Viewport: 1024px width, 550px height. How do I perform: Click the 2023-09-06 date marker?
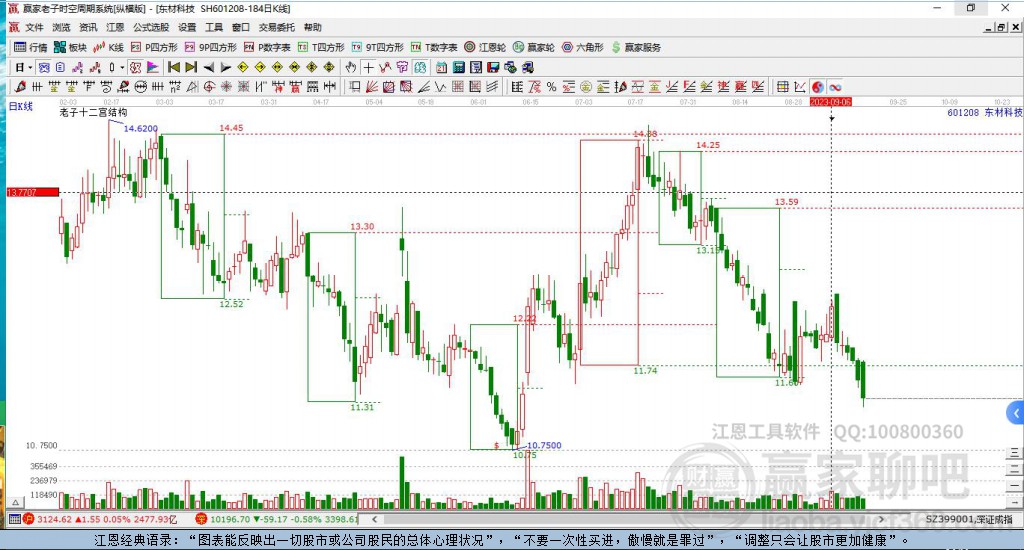click(831, 102)
